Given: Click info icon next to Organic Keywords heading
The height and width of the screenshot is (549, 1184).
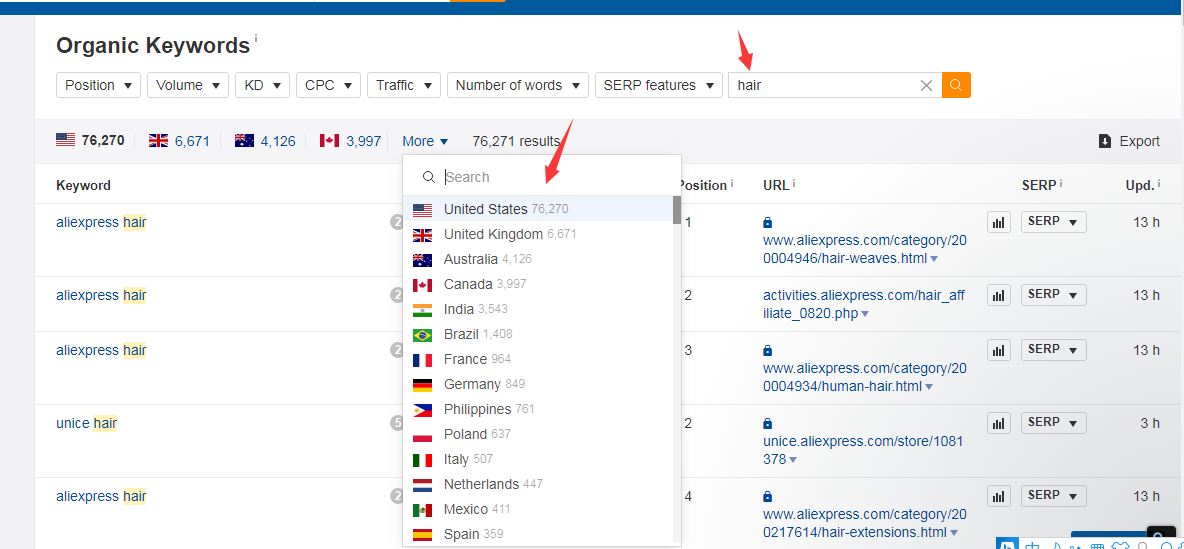Looking at the screenshot, I should click(255, 39).
